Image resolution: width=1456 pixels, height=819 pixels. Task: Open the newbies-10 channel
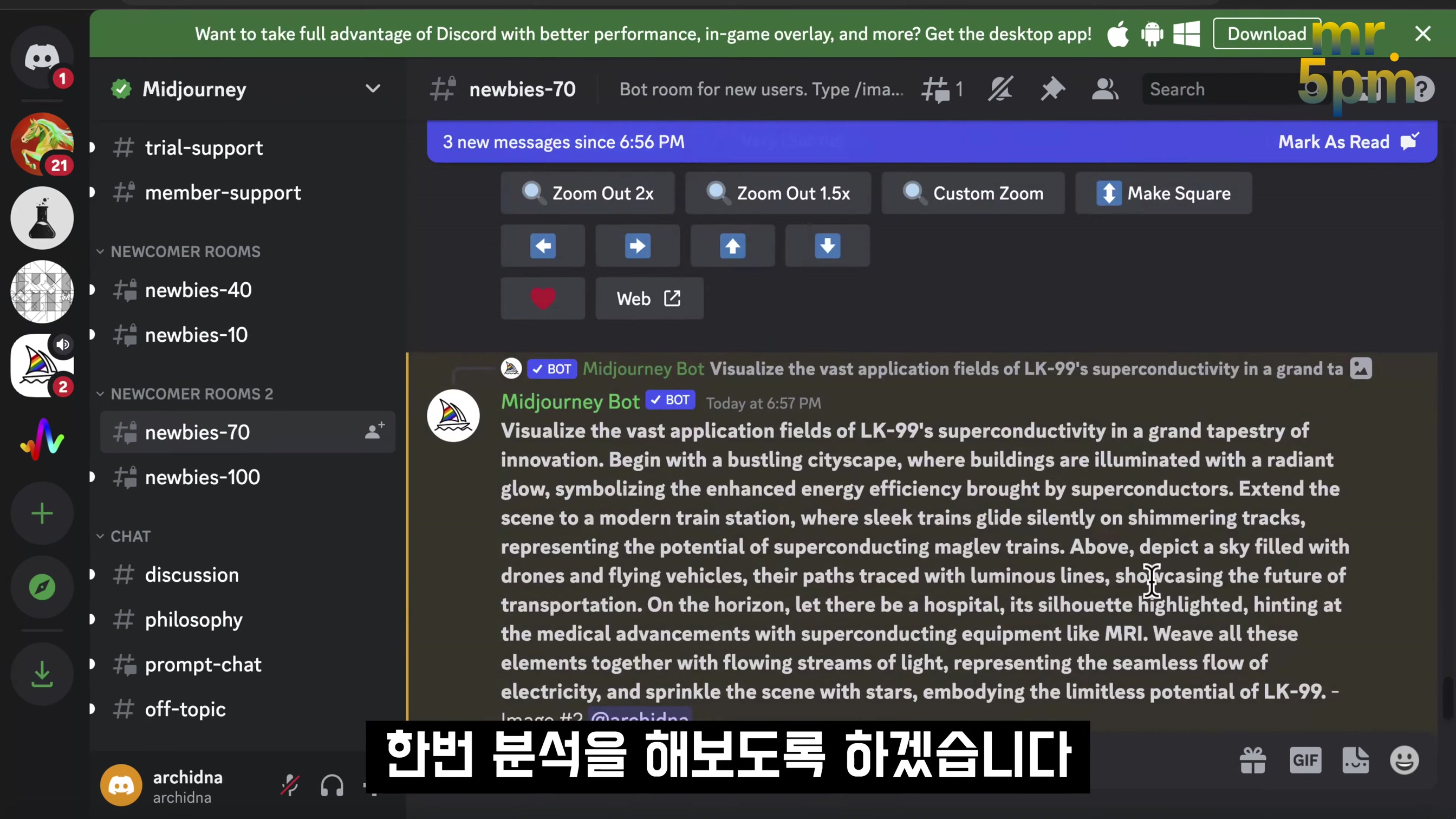248,335
